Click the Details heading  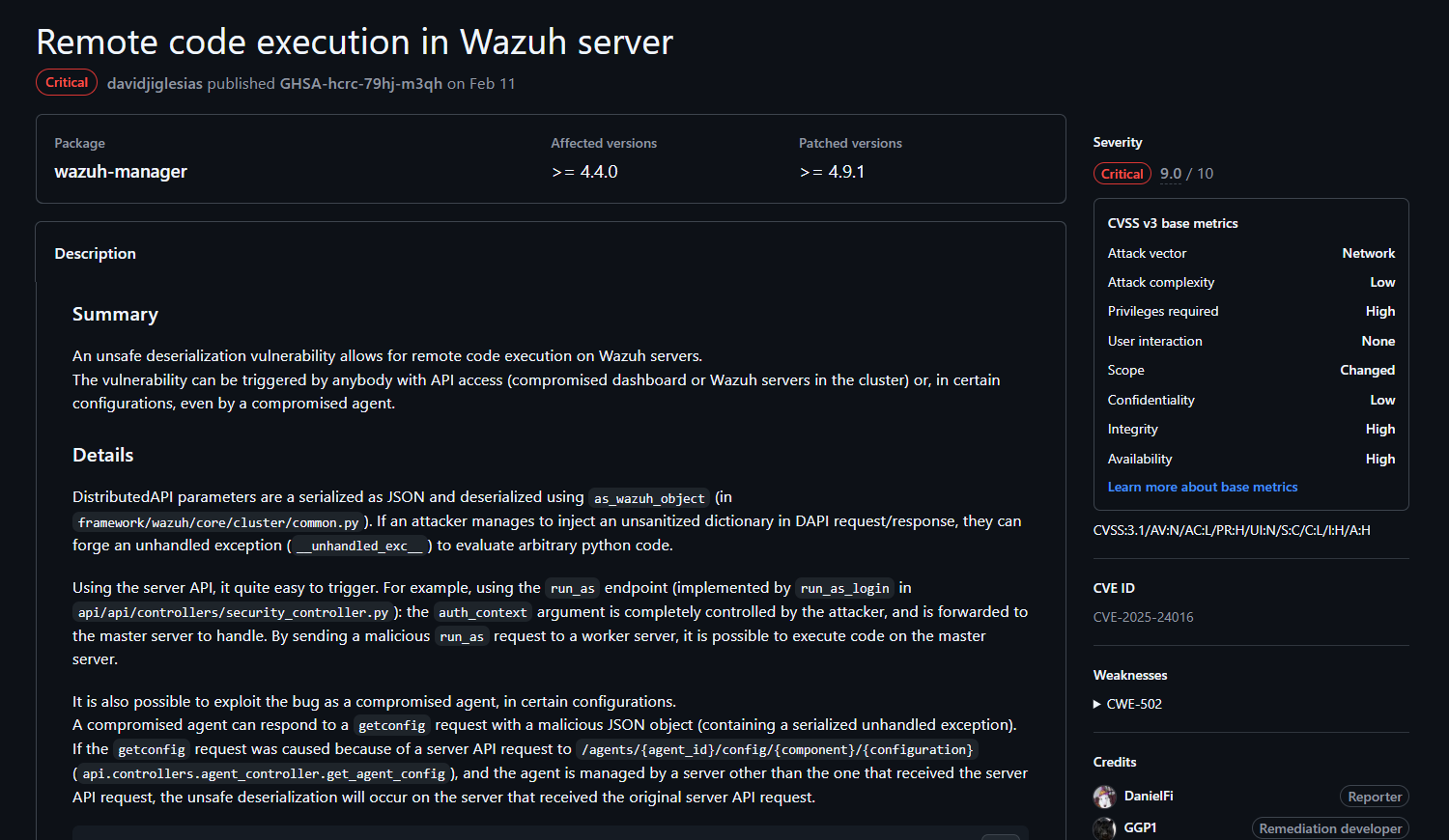tap(102, 456)
